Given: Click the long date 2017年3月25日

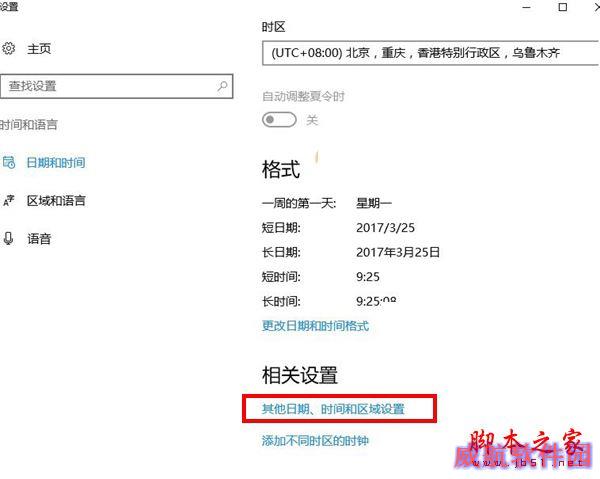Looking at the screenshot, I should [x=398, y=252].
